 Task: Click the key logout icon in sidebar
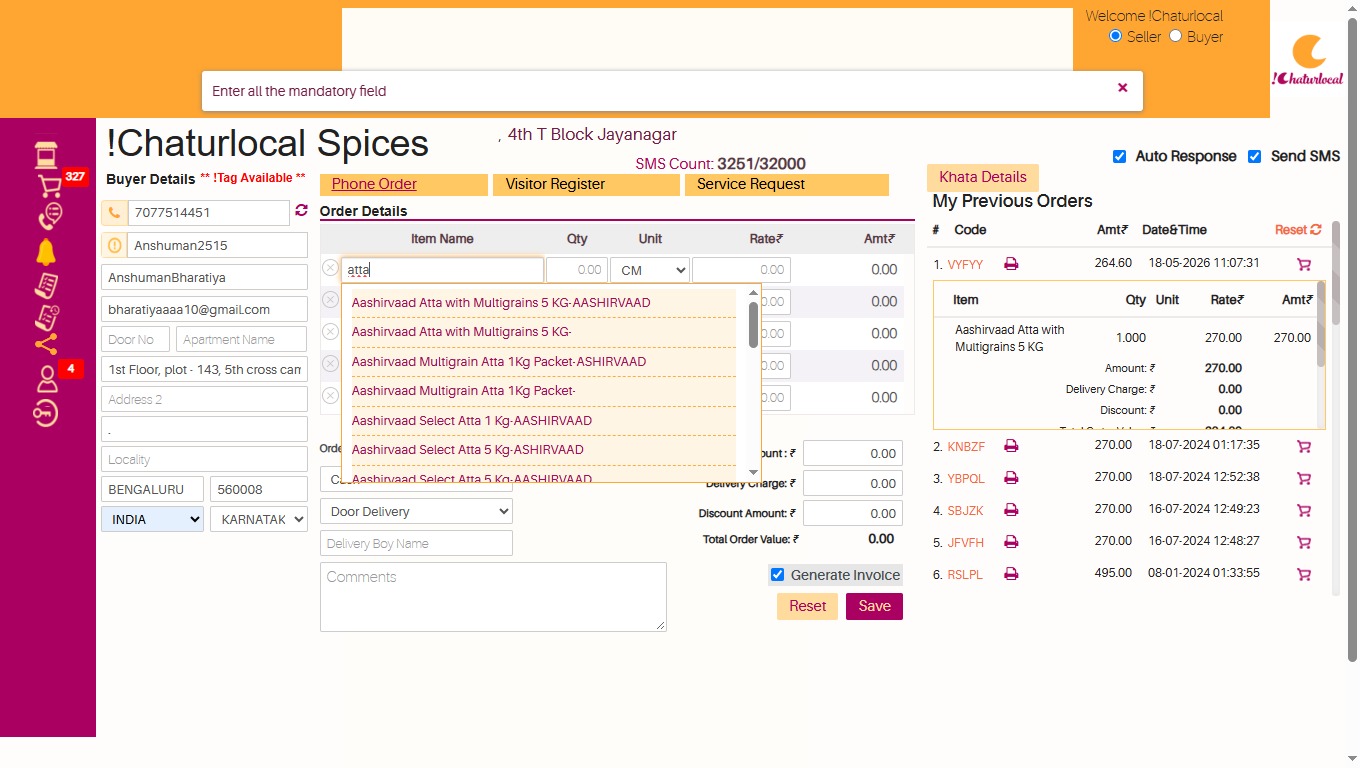click(x=46, y=413)
